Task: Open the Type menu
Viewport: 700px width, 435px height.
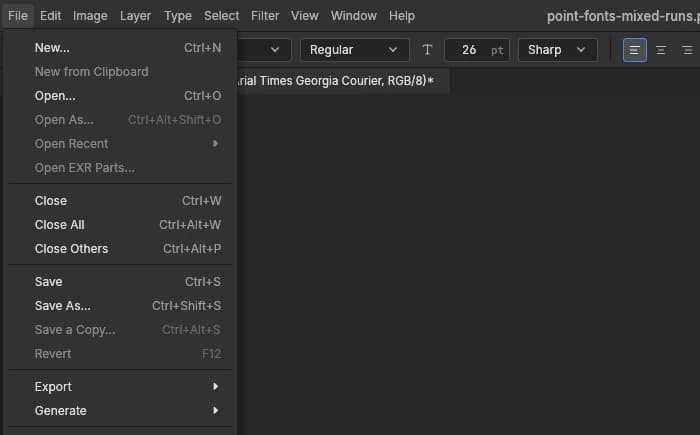Action: tap(178, 16)
